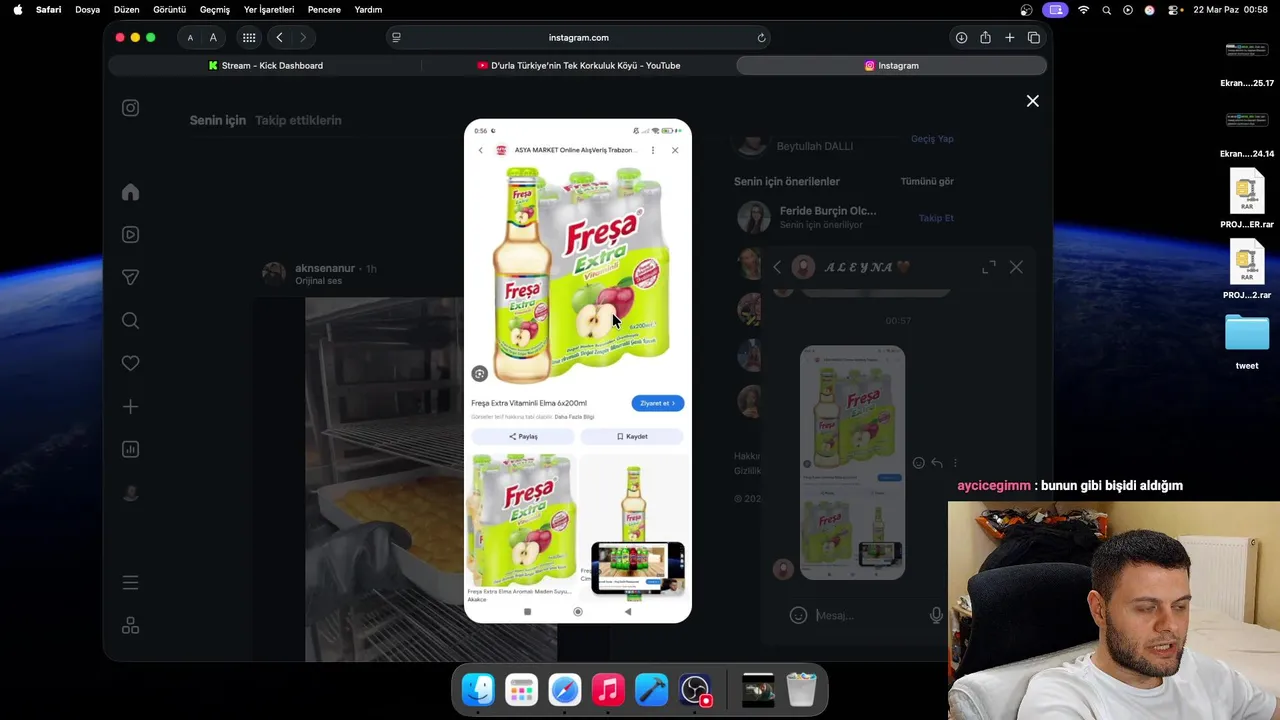The height and width of the screenshot is (720, 1280).
Task: Open Safari tab groups grid button
Action: coord(249,37)
